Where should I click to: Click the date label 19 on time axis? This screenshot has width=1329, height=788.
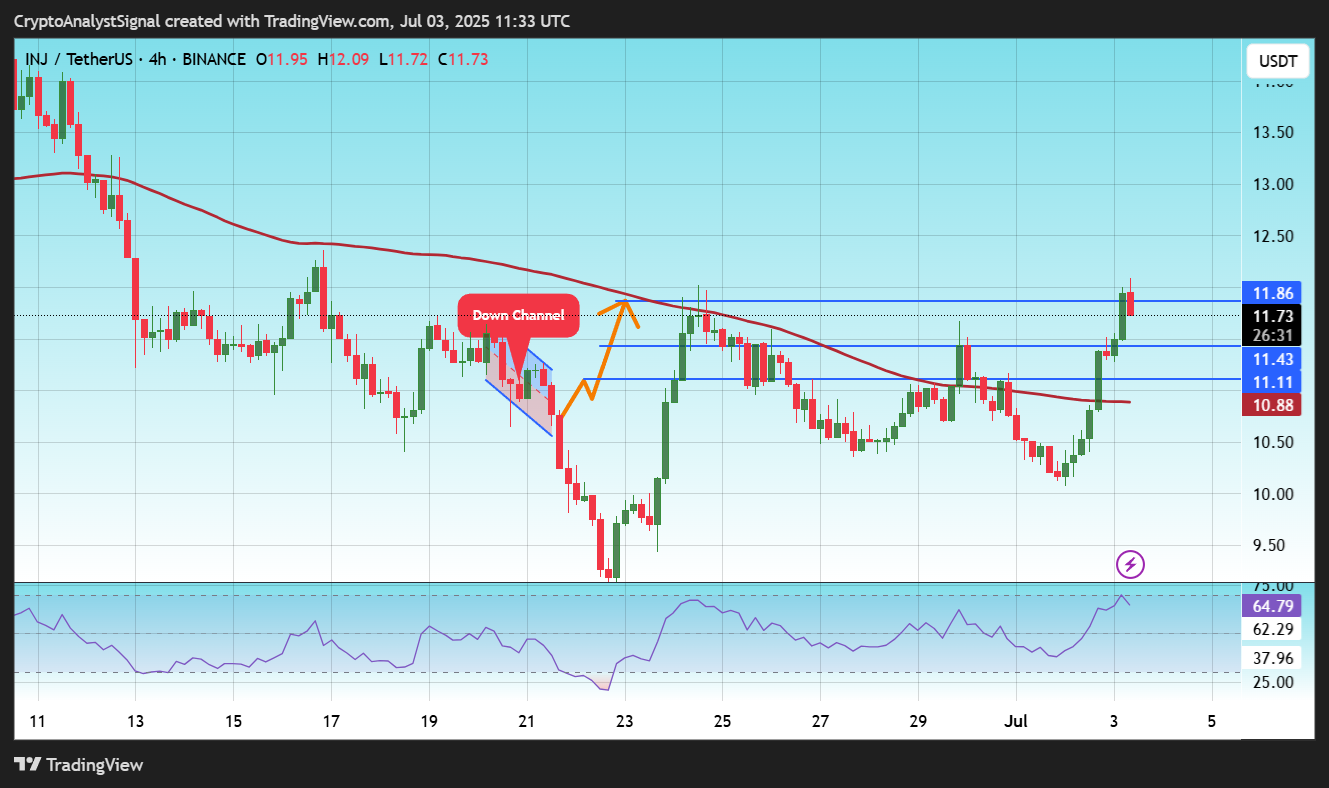point(429,720)
